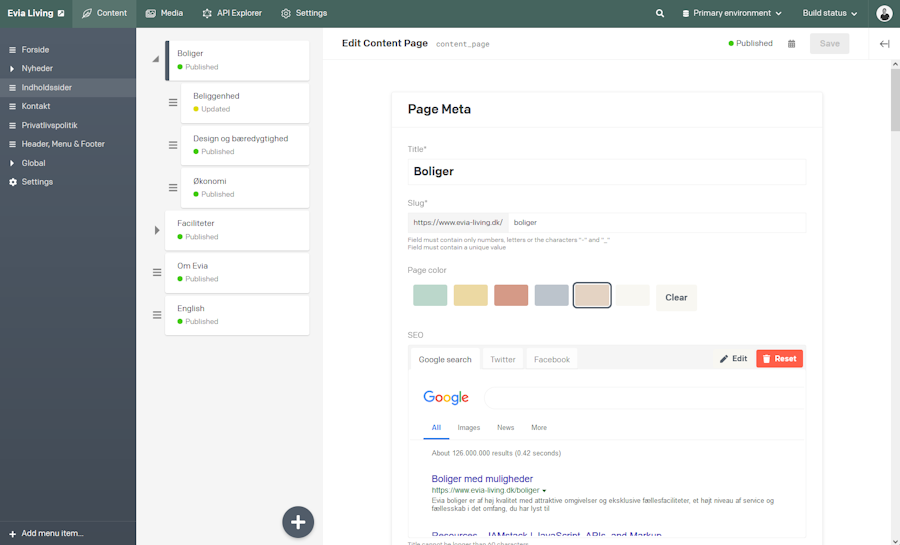Select the Google search SEO tab

coord(445,359)
